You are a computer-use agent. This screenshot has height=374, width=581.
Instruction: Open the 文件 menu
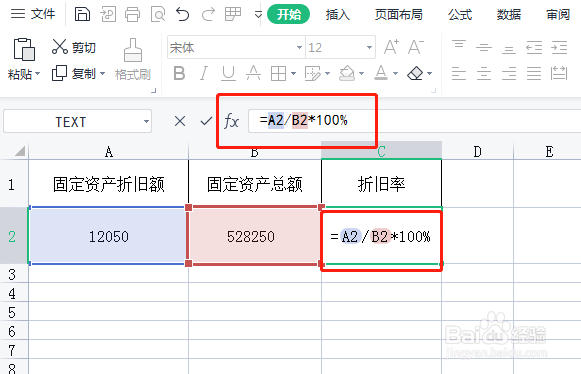(33, 14)
